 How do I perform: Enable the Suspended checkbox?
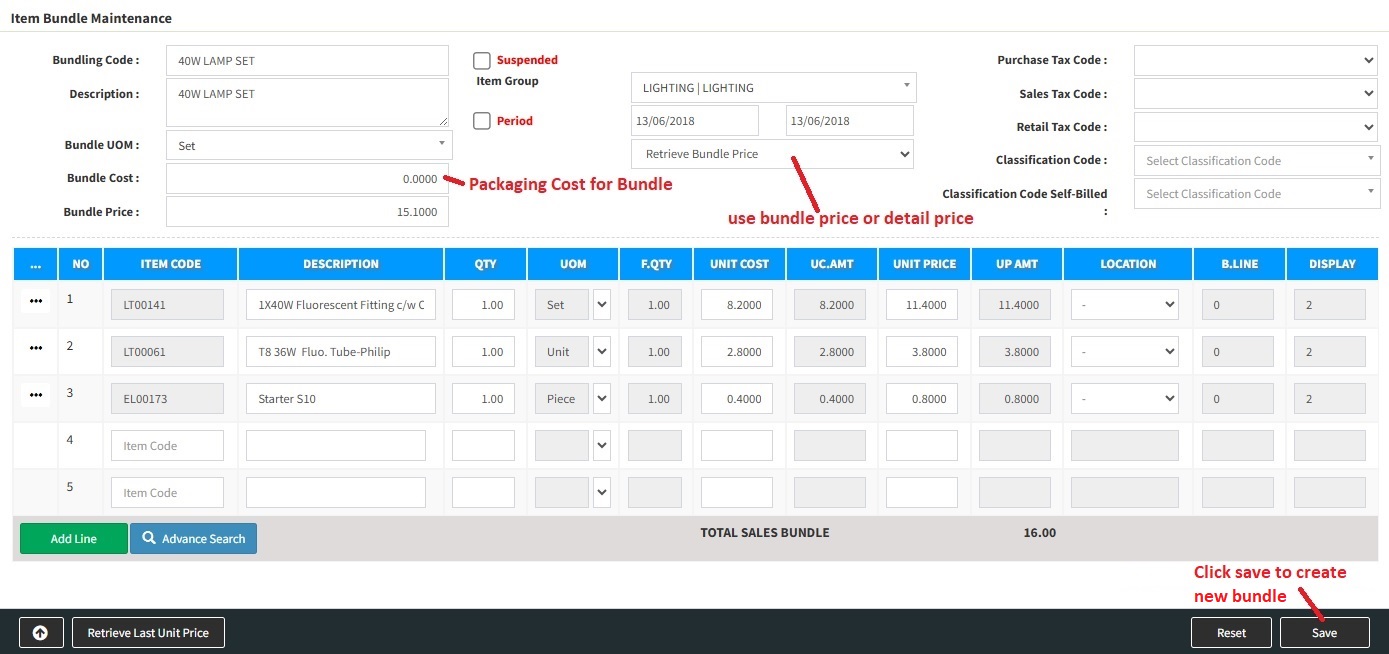(482, 61)
